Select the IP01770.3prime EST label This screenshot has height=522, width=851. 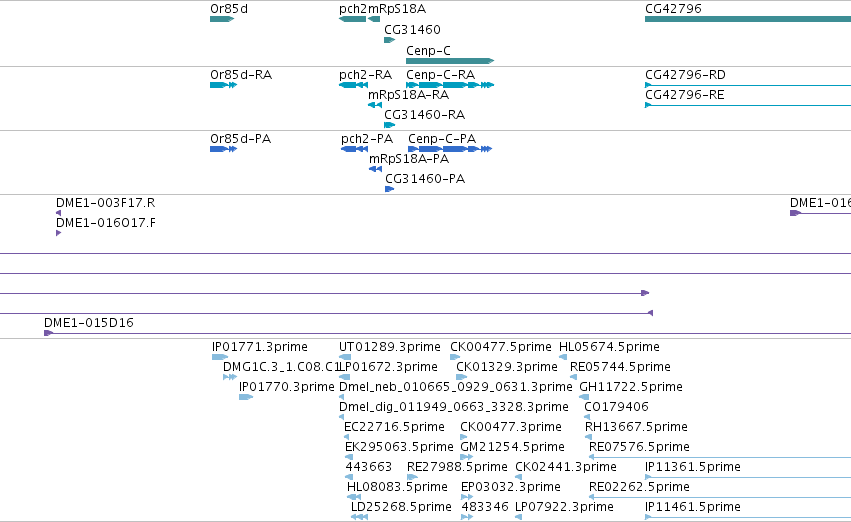286,387
